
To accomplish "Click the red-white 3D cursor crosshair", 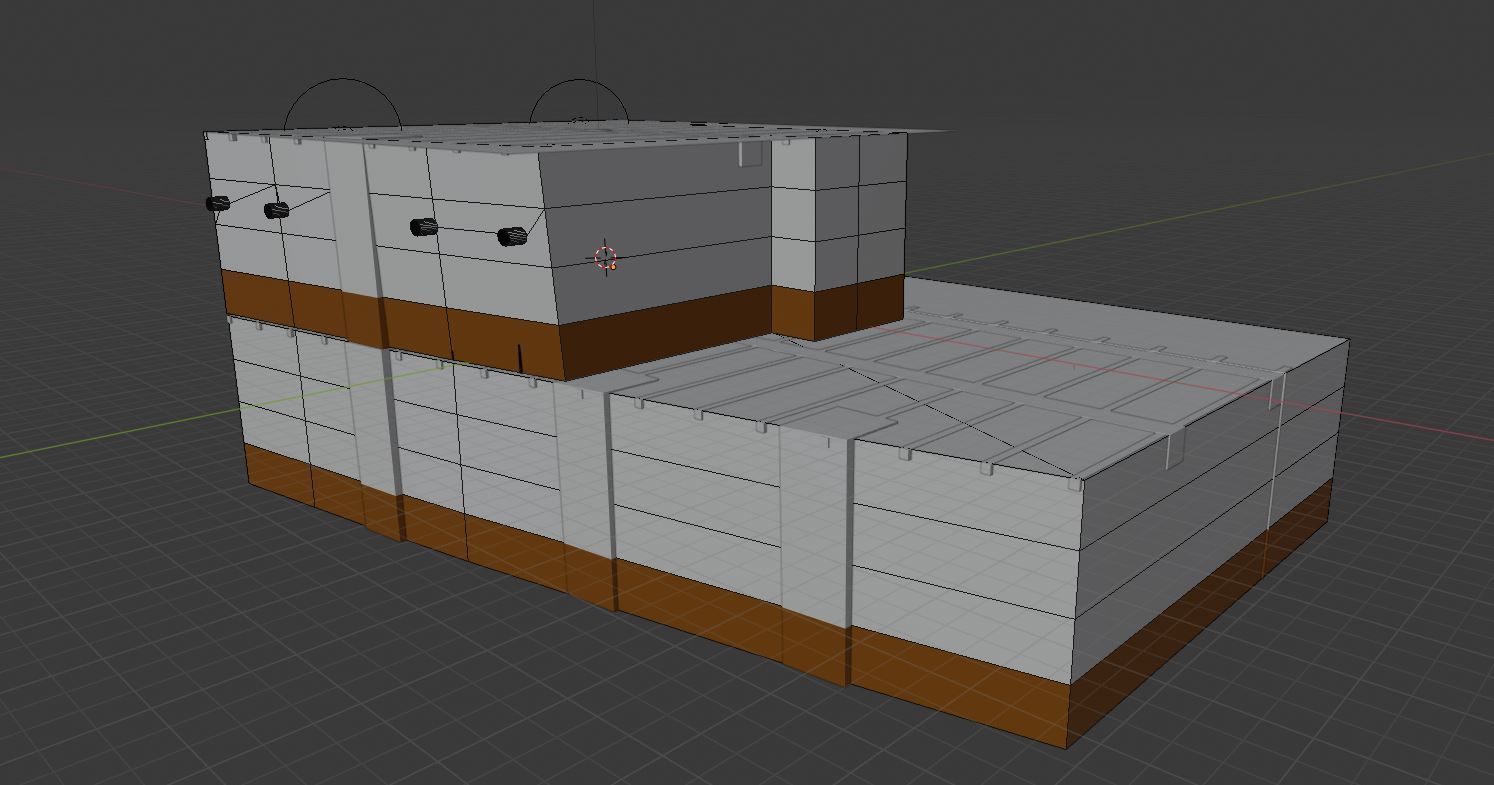I will (606, 257).
